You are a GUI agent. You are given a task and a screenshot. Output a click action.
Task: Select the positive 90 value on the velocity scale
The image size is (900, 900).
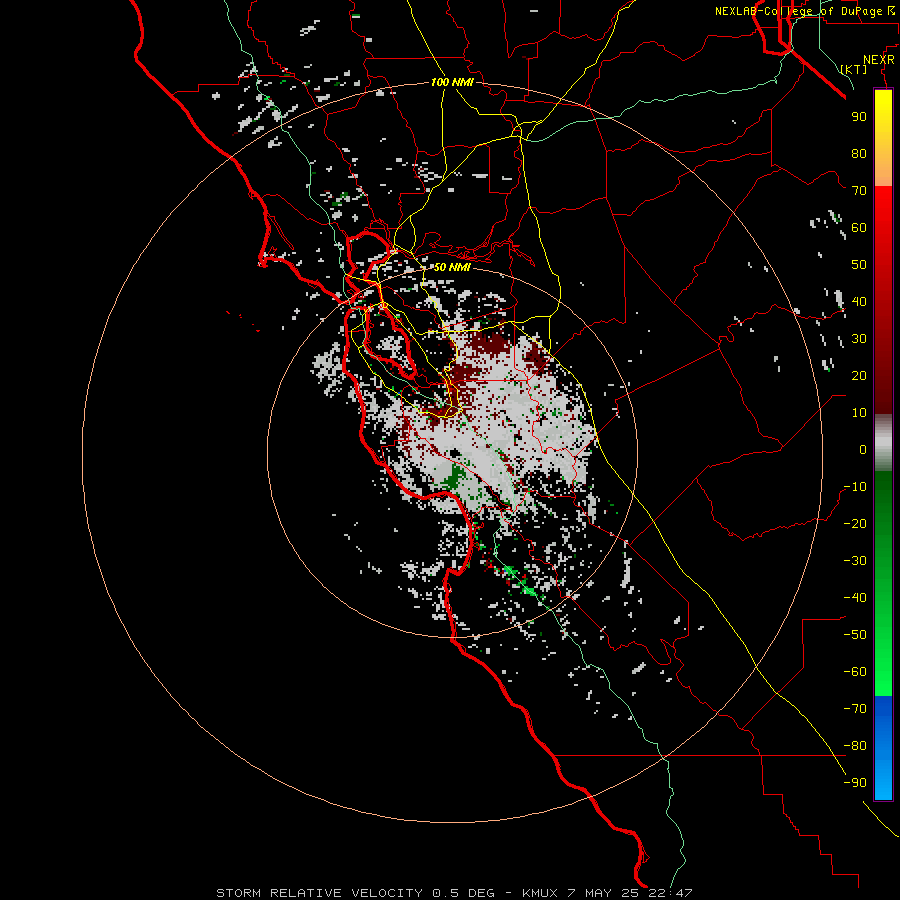point(859,117)
